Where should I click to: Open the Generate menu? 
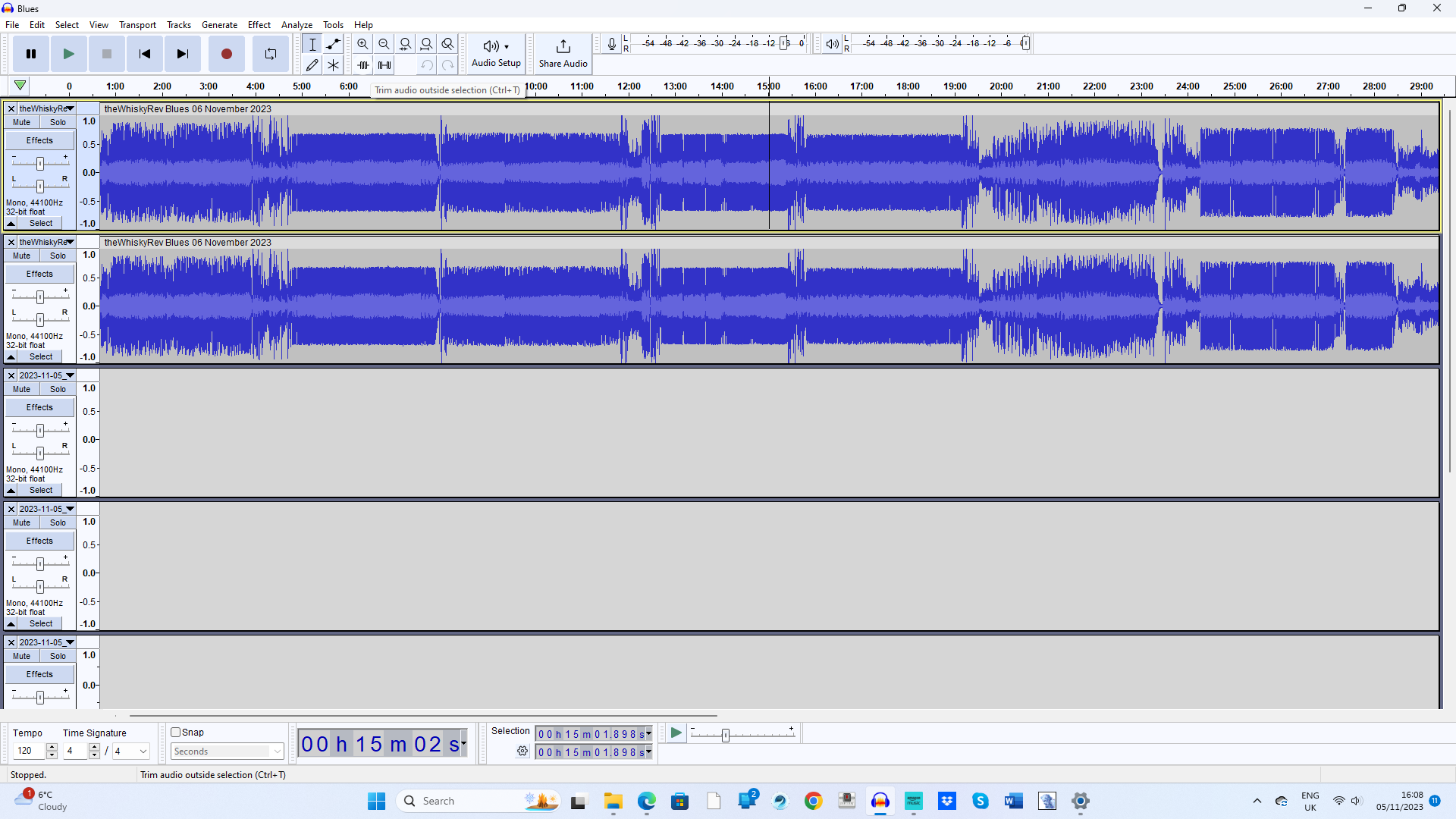coord(219,25)
